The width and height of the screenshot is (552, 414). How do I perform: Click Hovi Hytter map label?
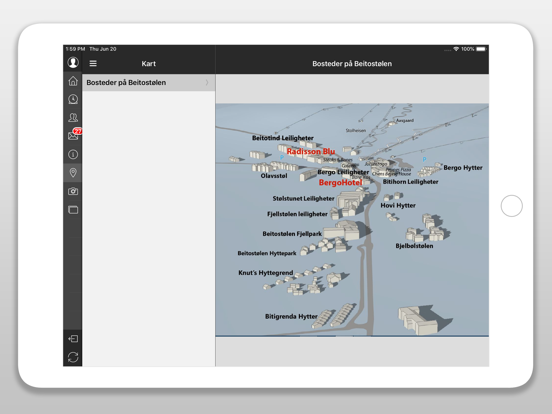[x=398, y=205]
